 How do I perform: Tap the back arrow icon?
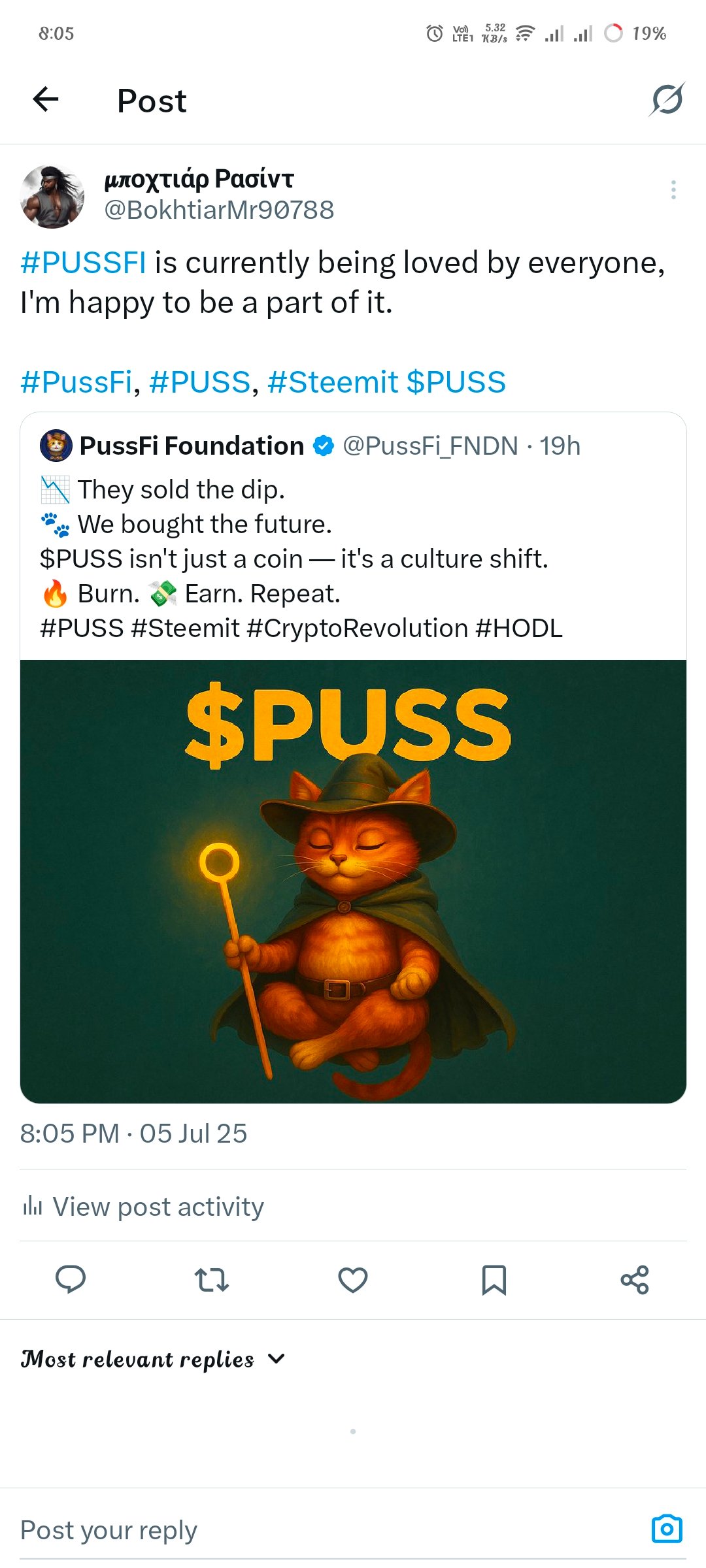click(x=46, y=100)
